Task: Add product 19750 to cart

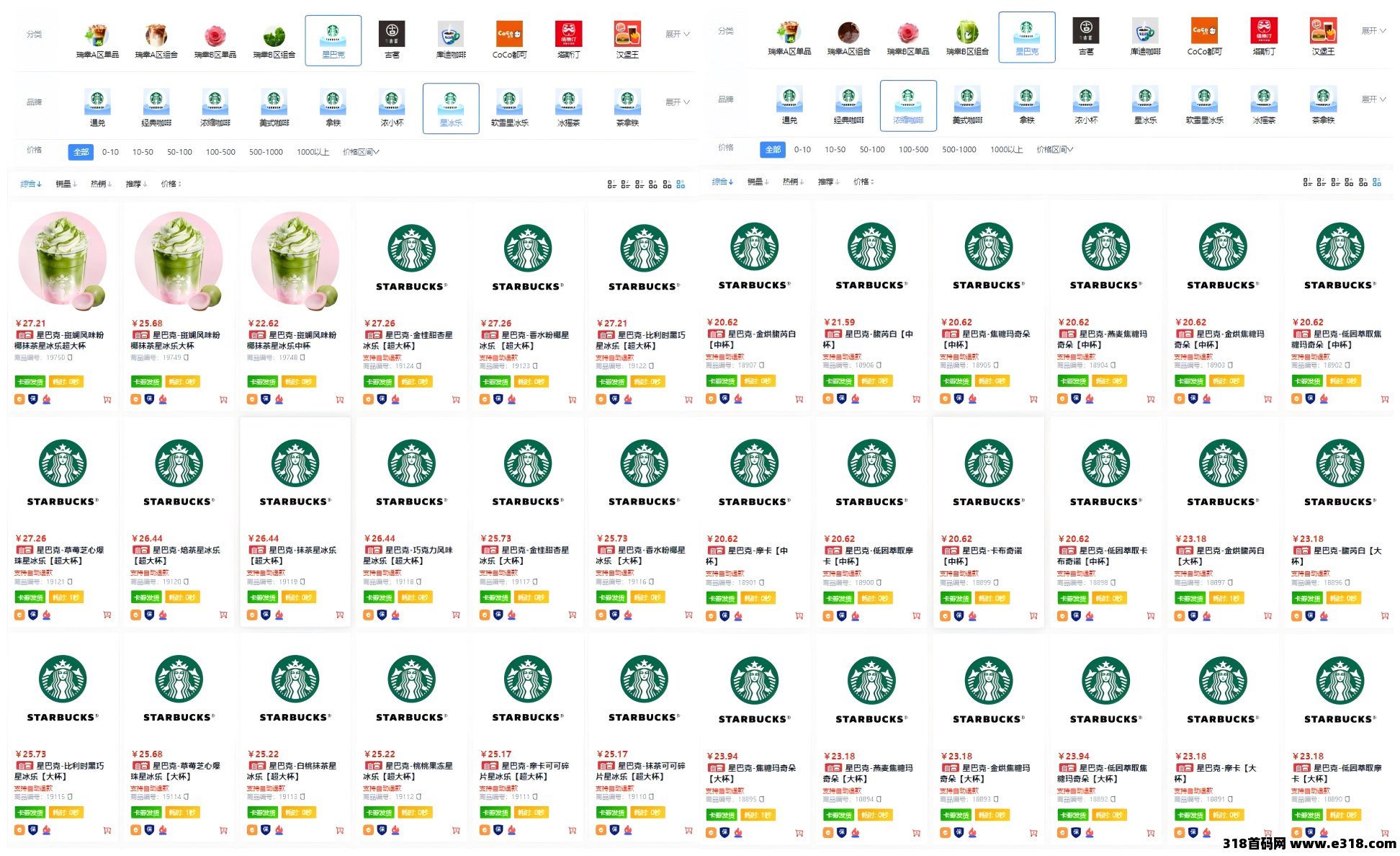Action: pyautogui.click(x=107, y=400)
